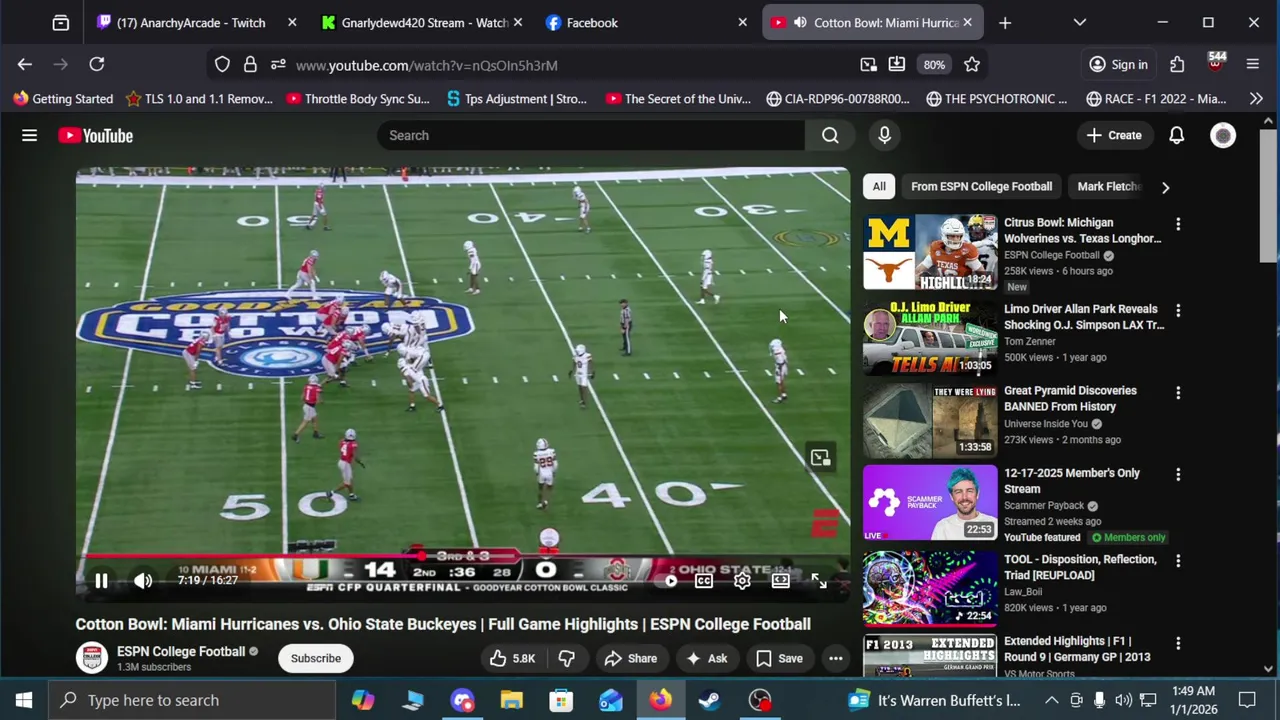The height and width of the screenshot is (720, 1280).
Task: Reload the page with the refresh button
Action: point(97,64)
